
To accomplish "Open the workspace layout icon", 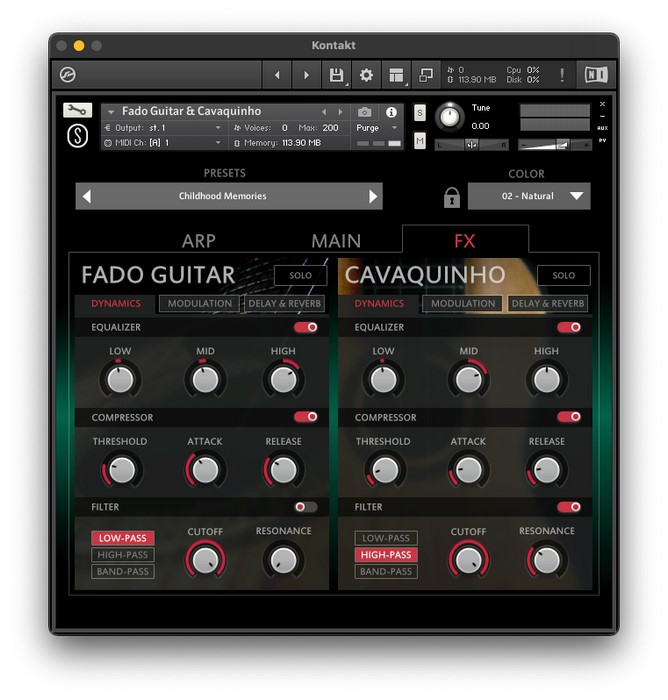I will click(396, 75).
